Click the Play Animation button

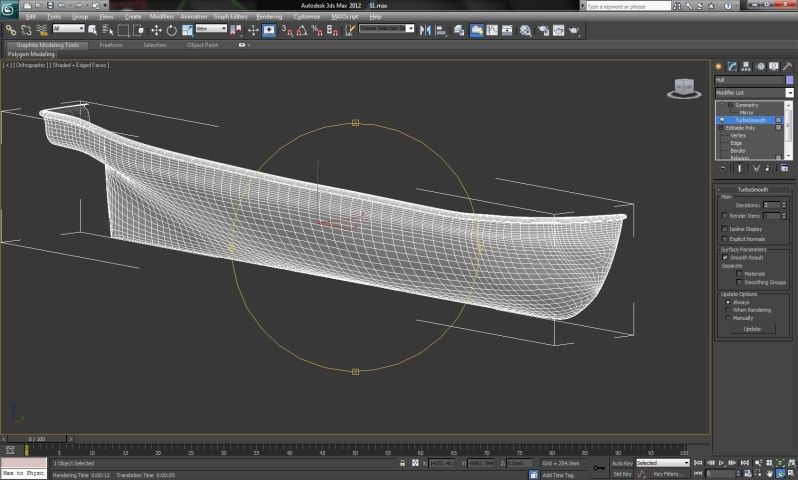(x=721, y=463)
